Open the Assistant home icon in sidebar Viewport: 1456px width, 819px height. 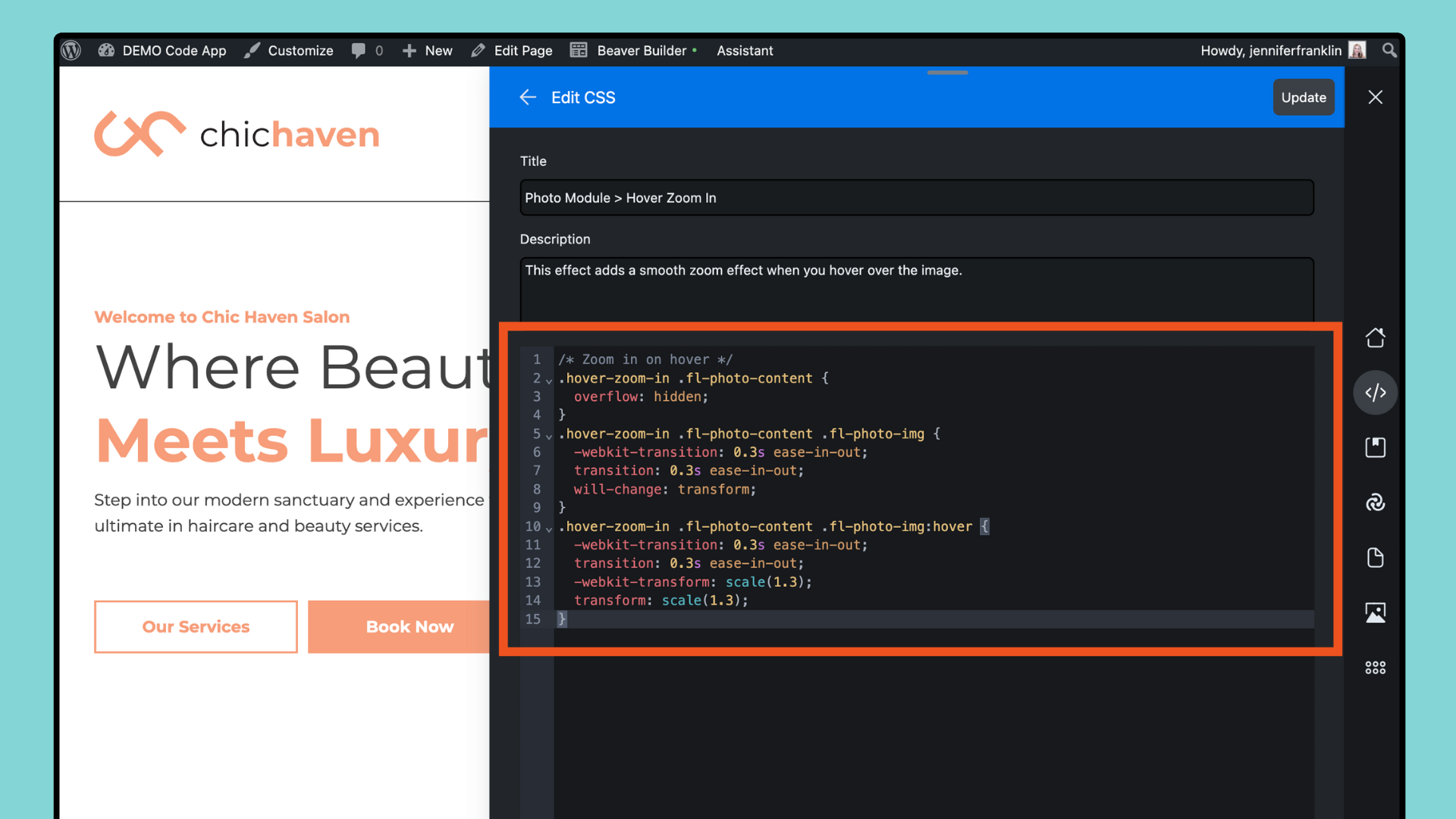[x=1375, y=337]
